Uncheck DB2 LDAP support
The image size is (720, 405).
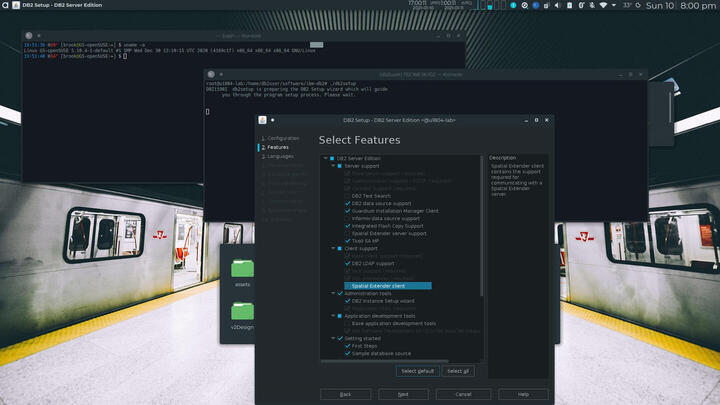348,264
